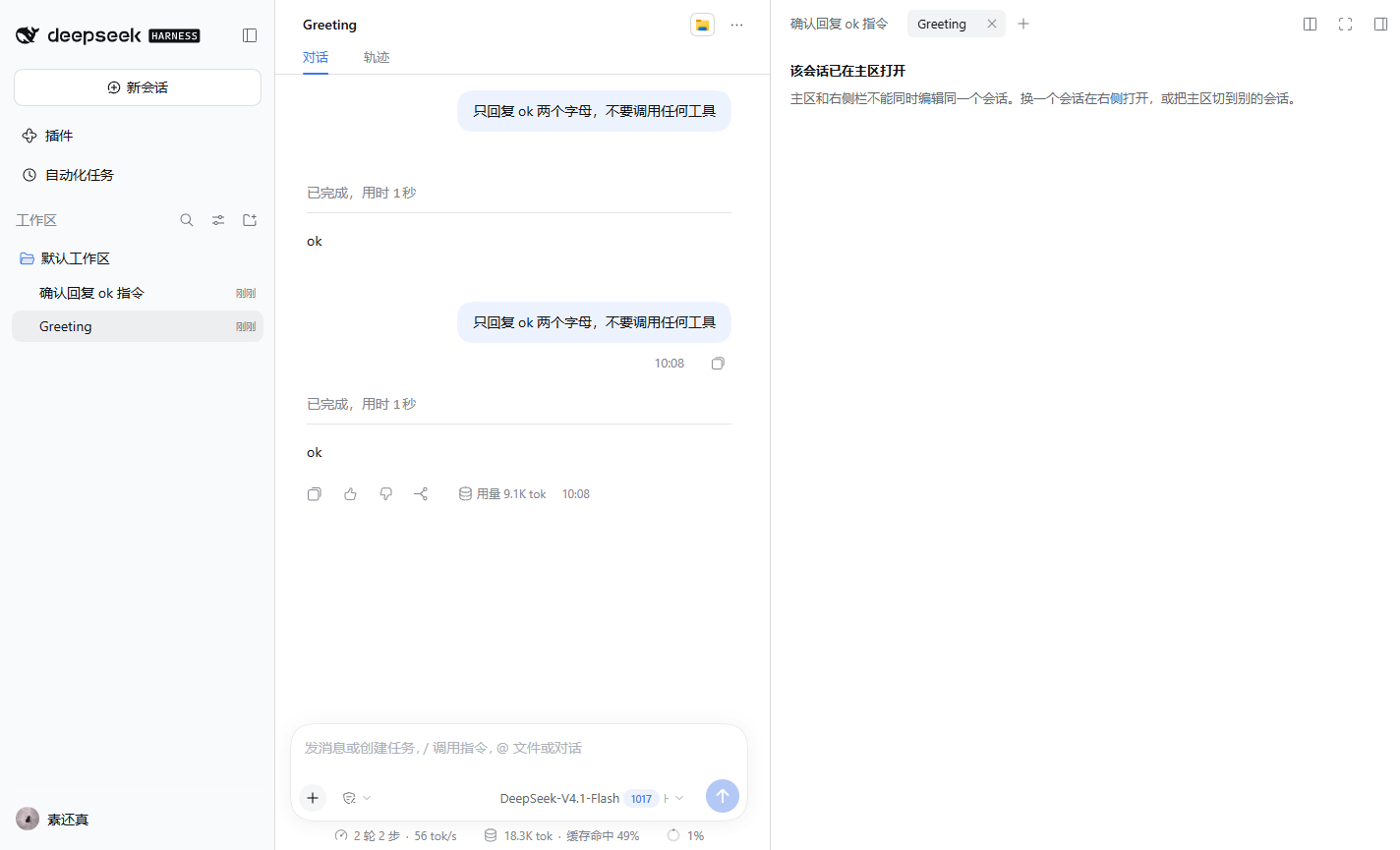Search the workspace with the magnifier icon
The height and width of the screenshot is (850, 1400).
[187, 220]
